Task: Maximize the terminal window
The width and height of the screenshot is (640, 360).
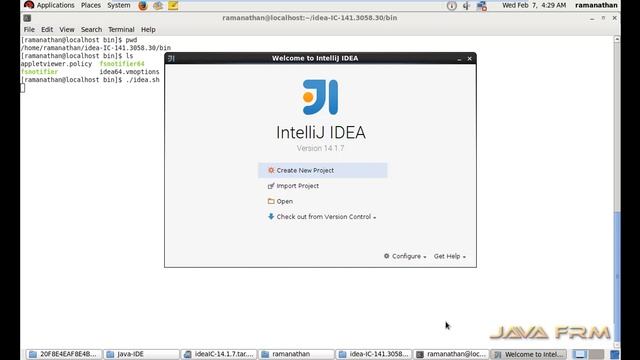Action: click(x=603, y=18)
